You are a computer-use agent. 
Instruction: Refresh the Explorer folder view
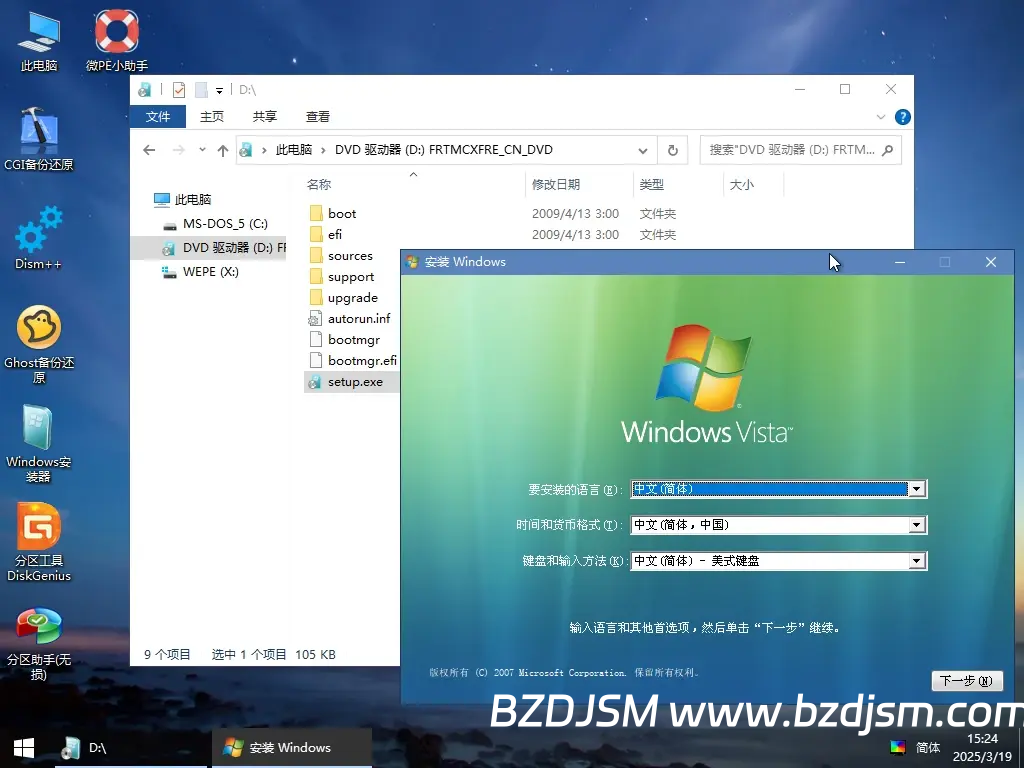673,150
